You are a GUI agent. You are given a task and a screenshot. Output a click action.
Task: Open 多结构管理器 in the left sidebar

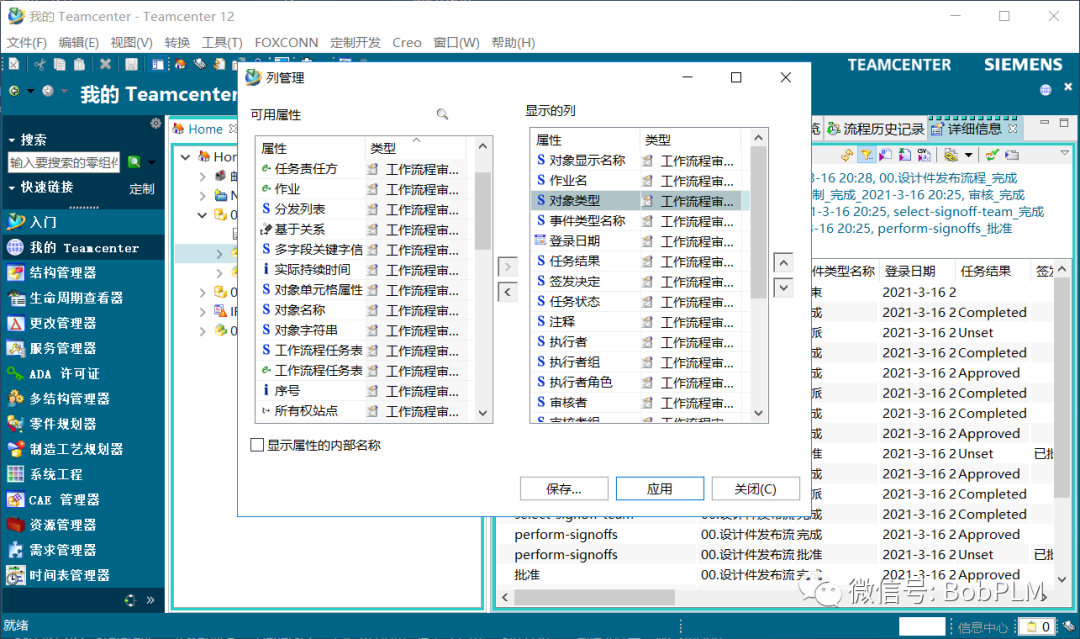(83, 399)
